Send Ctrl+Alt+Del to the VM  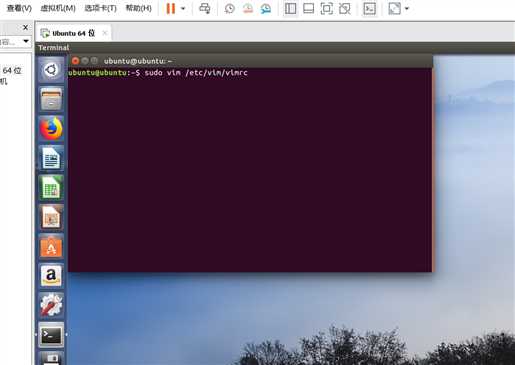tap(205, 8)
